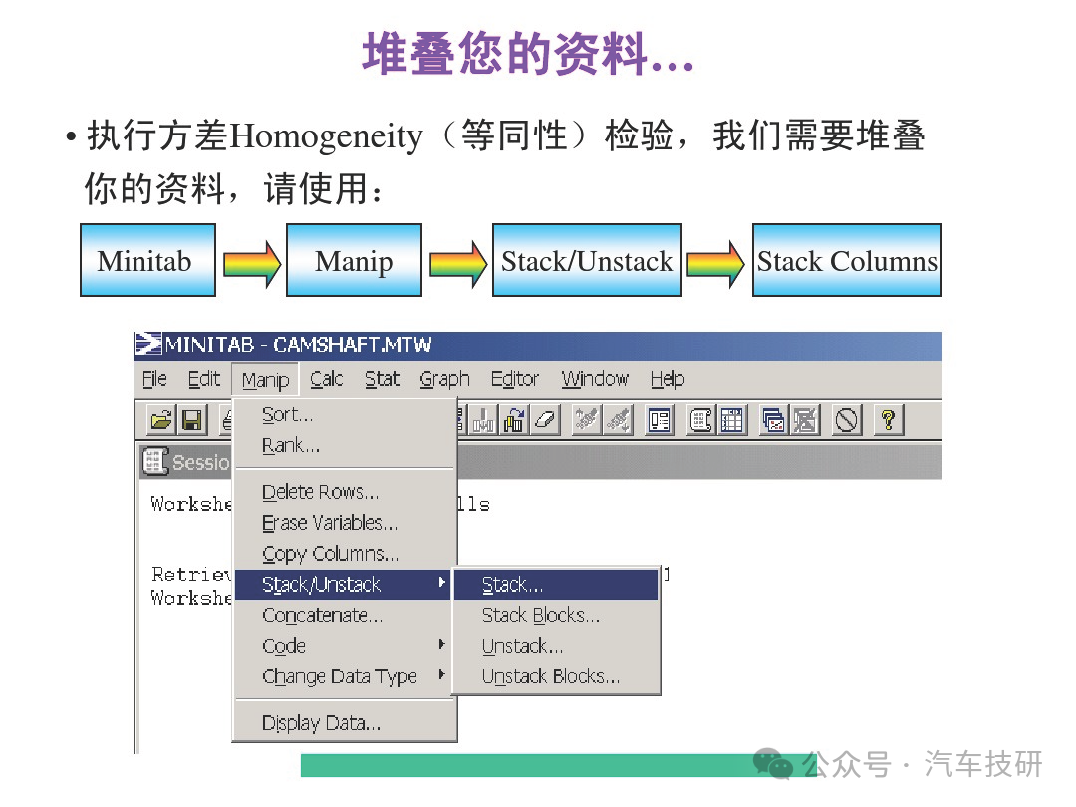Click the histogram chart toolbar icon
The height and width of the screenshot is (807, 1076).
point(483,419)
